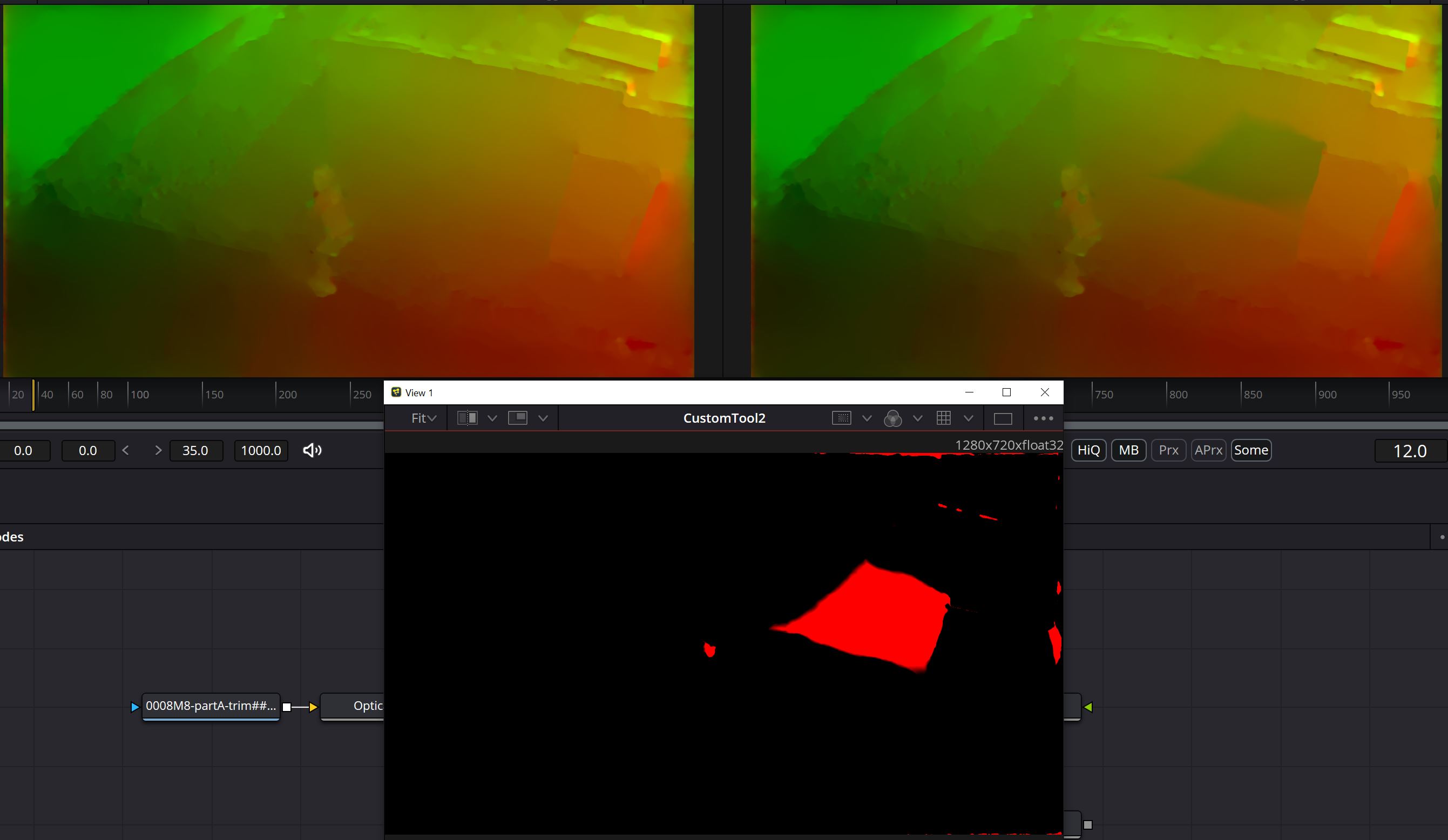Viewport: 1448px width, 840px height.
Task: Expand the SubView type chevron
Action: (543, 418)
